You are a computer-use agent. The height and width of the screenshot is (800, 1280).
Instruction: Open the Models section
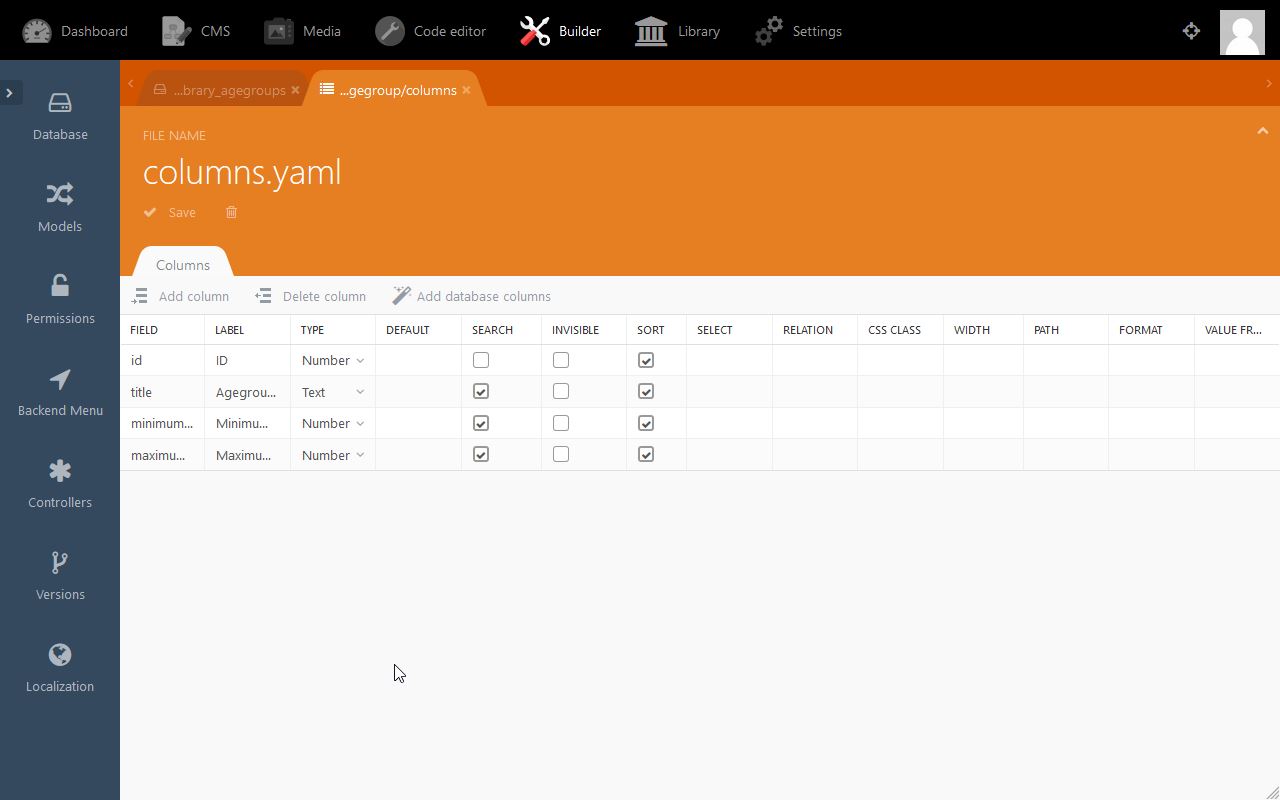click(x=60, y=208)
